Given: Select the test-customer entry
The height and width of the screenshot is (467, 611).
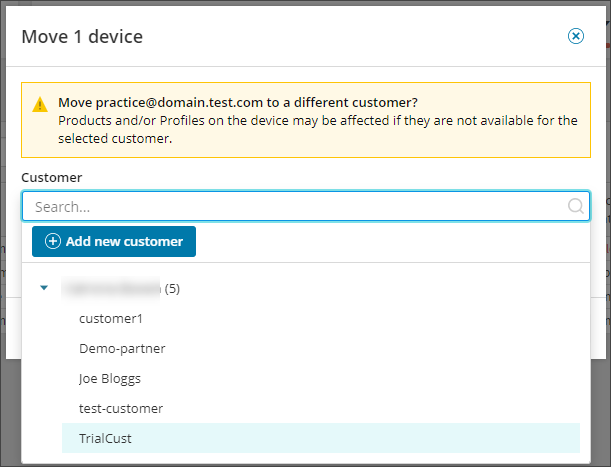Looking at the screenshot, I should pyautogui.click(x=121, y=408).
